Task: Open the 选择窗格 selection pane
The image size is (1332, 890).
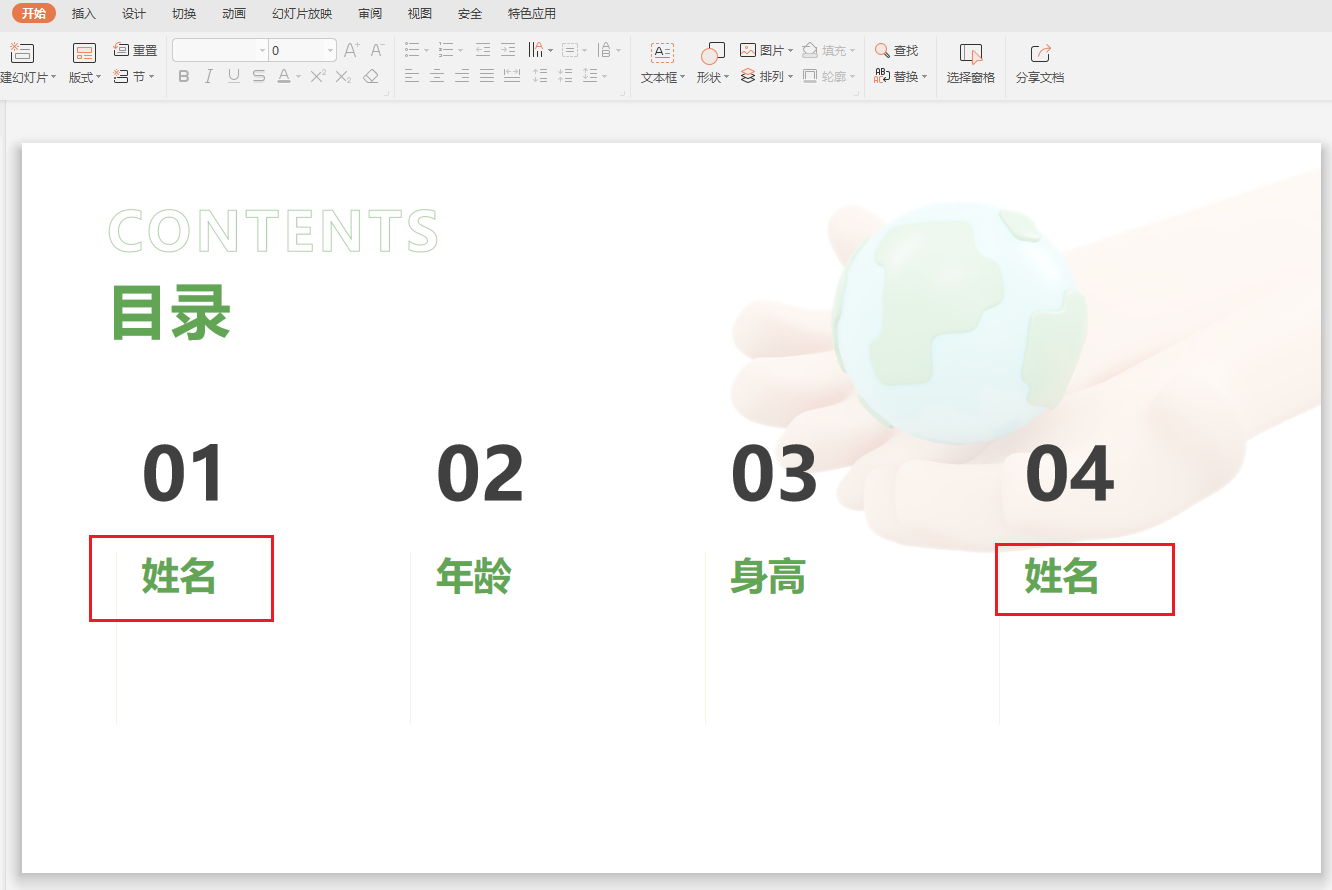Action: [969, 62]
